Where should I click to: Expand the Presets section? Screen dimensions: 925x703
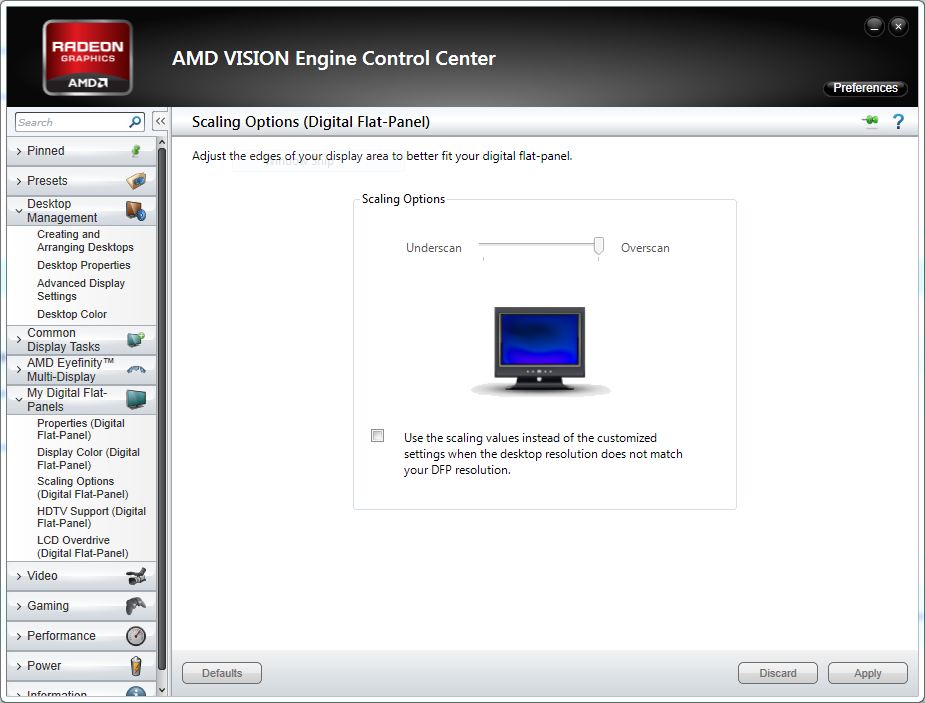[x=19, y=181]
